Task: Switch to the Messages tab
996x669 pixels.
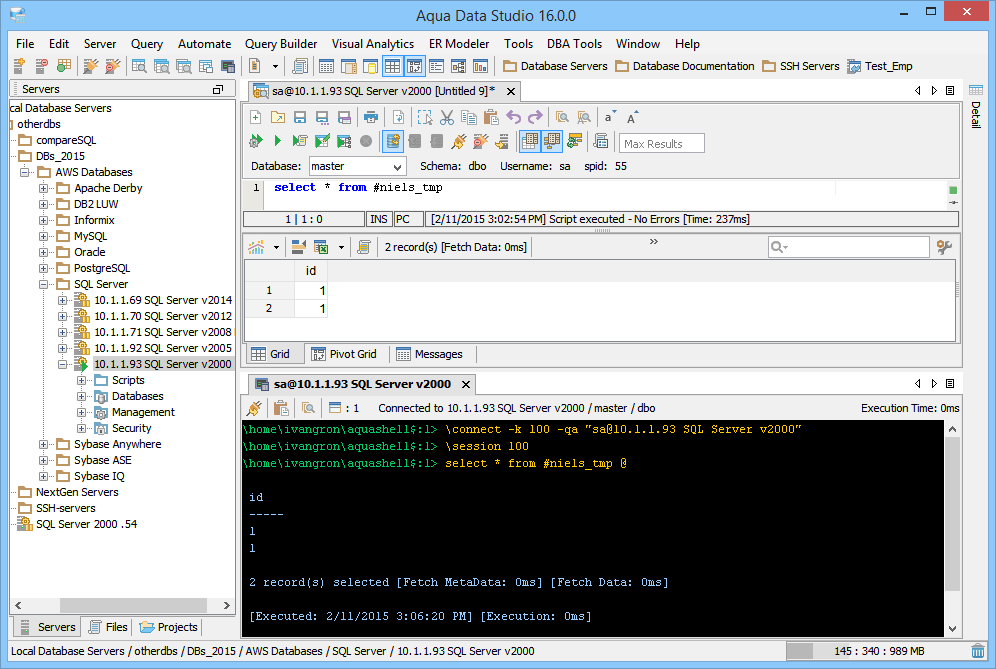Action: [429, 354]
